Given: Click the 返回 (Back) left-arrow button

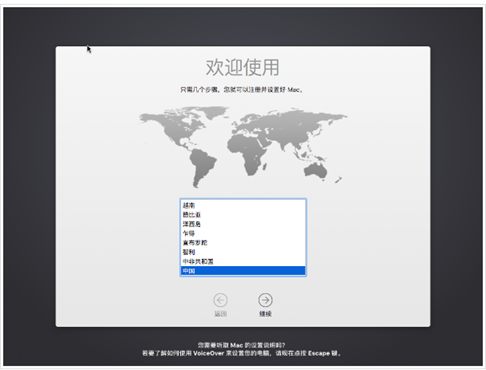Looking at the screenshot, I should [x=220, y=300].
